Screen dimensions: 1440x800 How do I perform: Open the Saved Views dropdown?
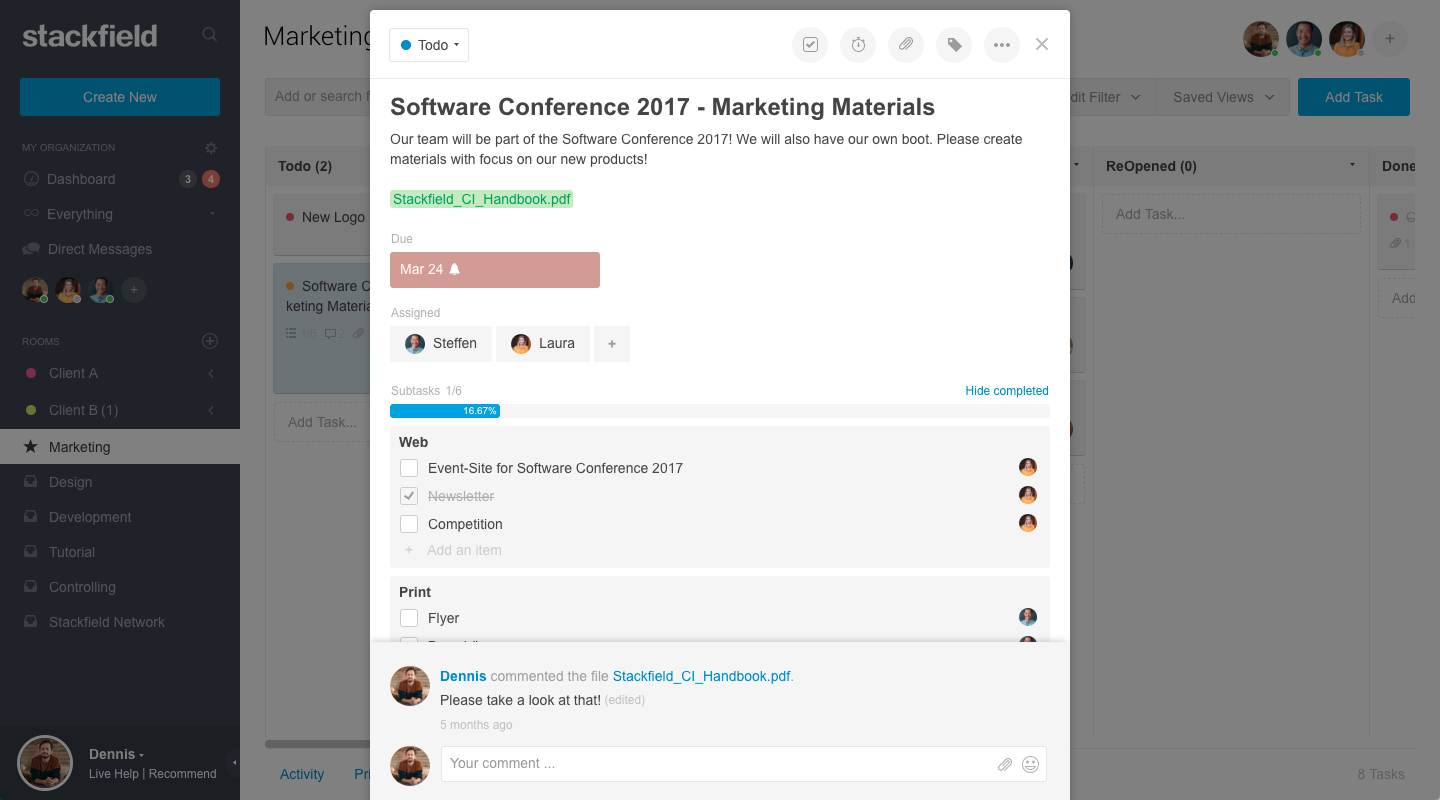point(1224,97)
